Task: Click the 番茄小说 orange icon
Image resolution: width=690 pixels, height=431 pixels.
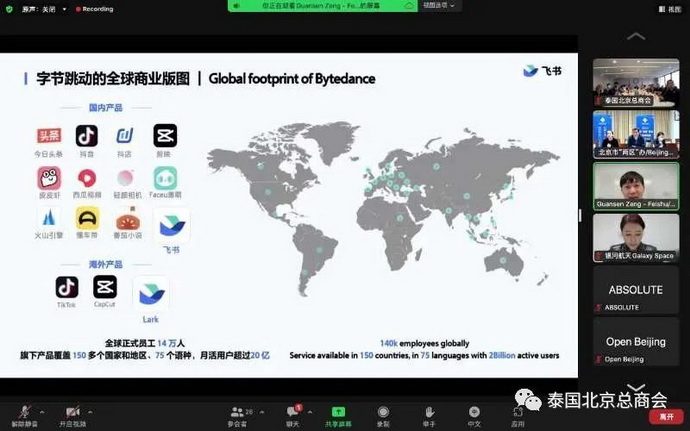Action: [x=128, y=219]
